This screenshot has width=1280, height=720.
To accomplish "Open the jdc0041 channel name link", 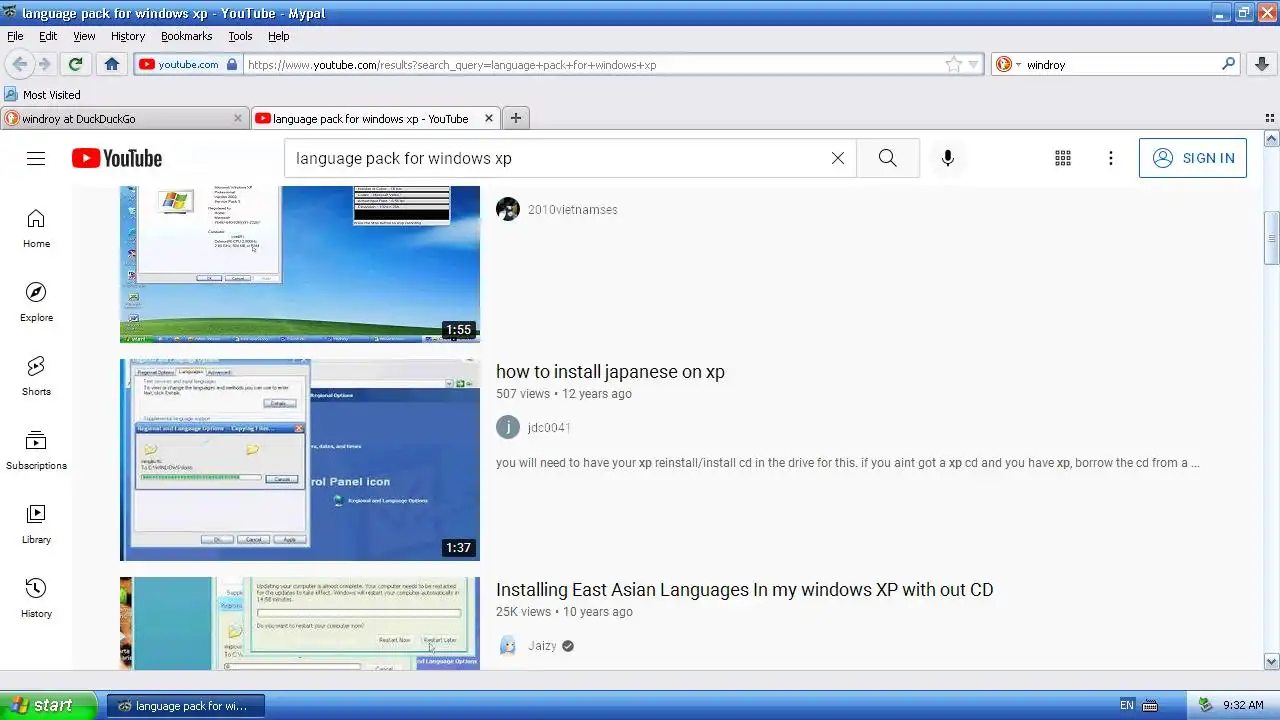I will click(549, 427).
